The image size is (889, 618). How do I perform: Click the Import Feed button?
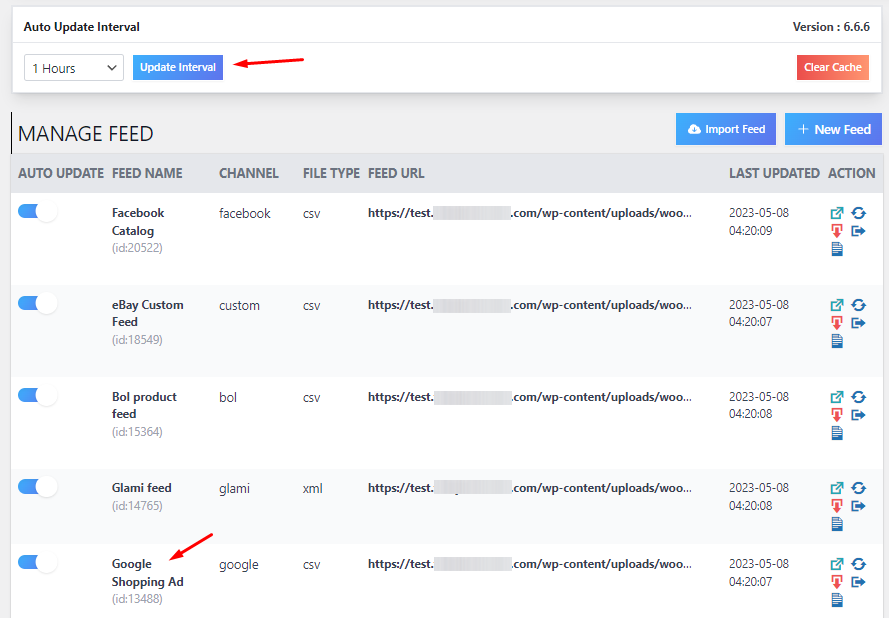click(726, 129)
